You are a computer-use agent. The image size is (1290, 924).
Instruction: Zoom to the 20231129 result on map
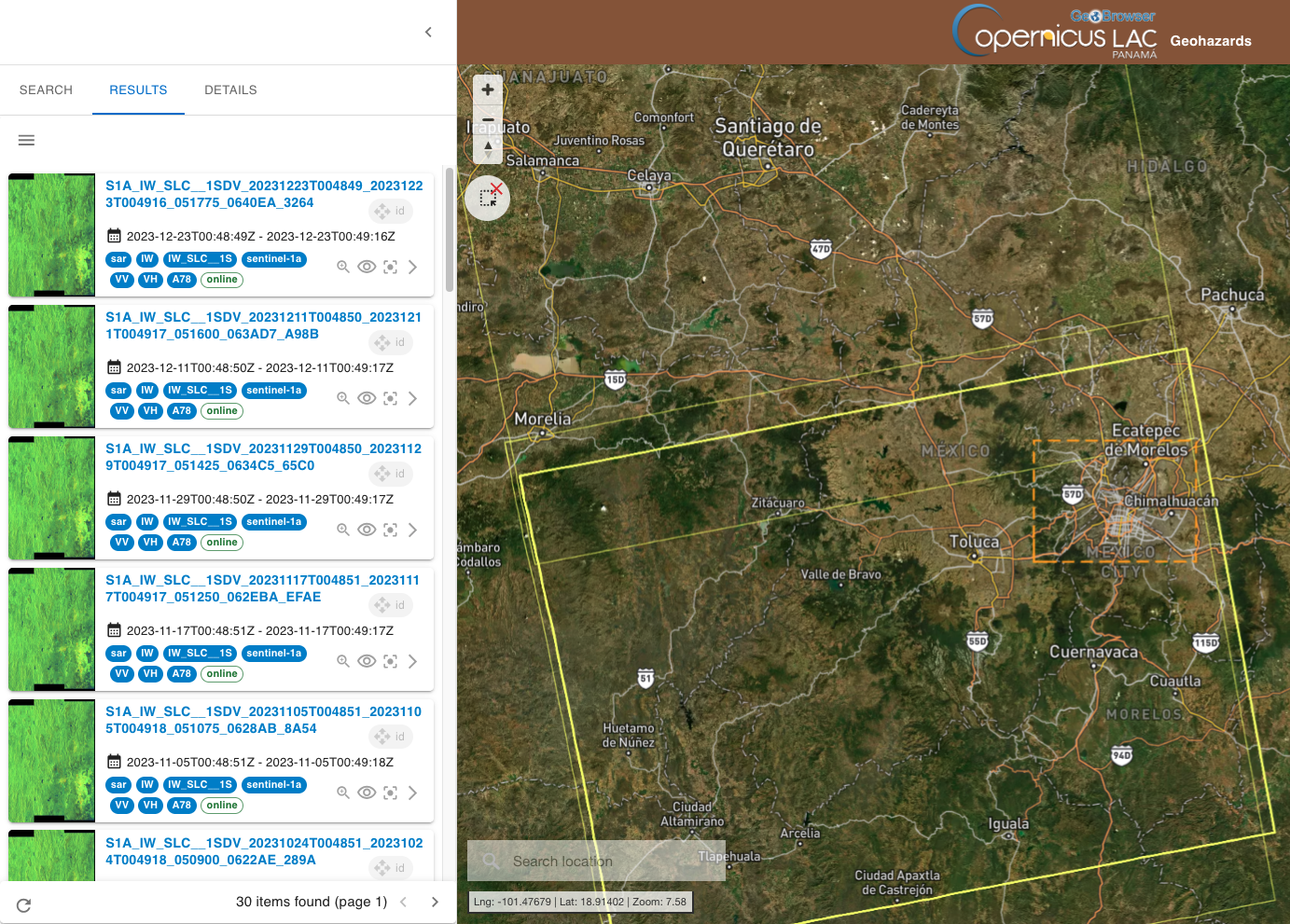click(343, 530)
